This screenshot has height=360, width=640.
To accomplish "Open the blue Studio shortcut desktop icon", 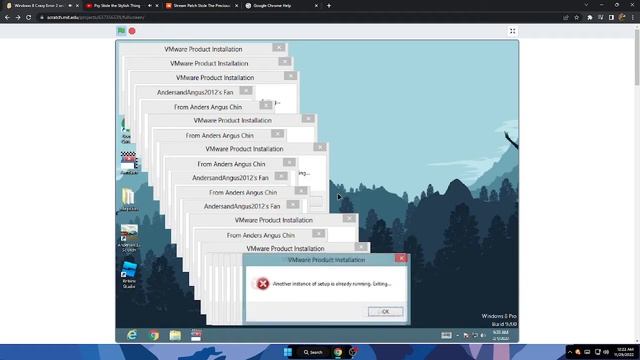I will coord(129,275).
